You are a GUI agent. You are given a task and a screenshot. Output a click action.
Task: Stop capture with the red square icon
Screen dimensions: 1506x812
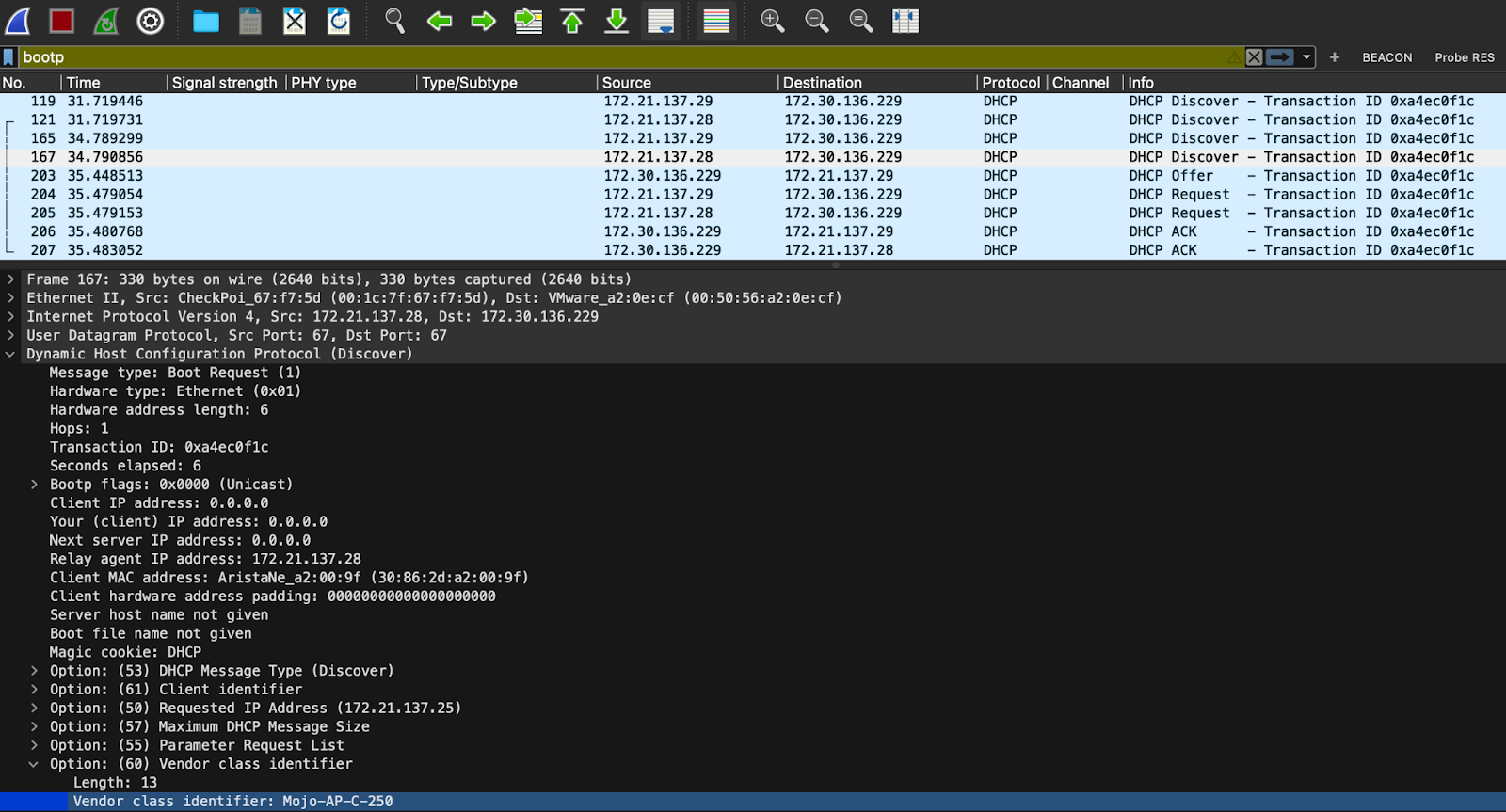[62, 21]
